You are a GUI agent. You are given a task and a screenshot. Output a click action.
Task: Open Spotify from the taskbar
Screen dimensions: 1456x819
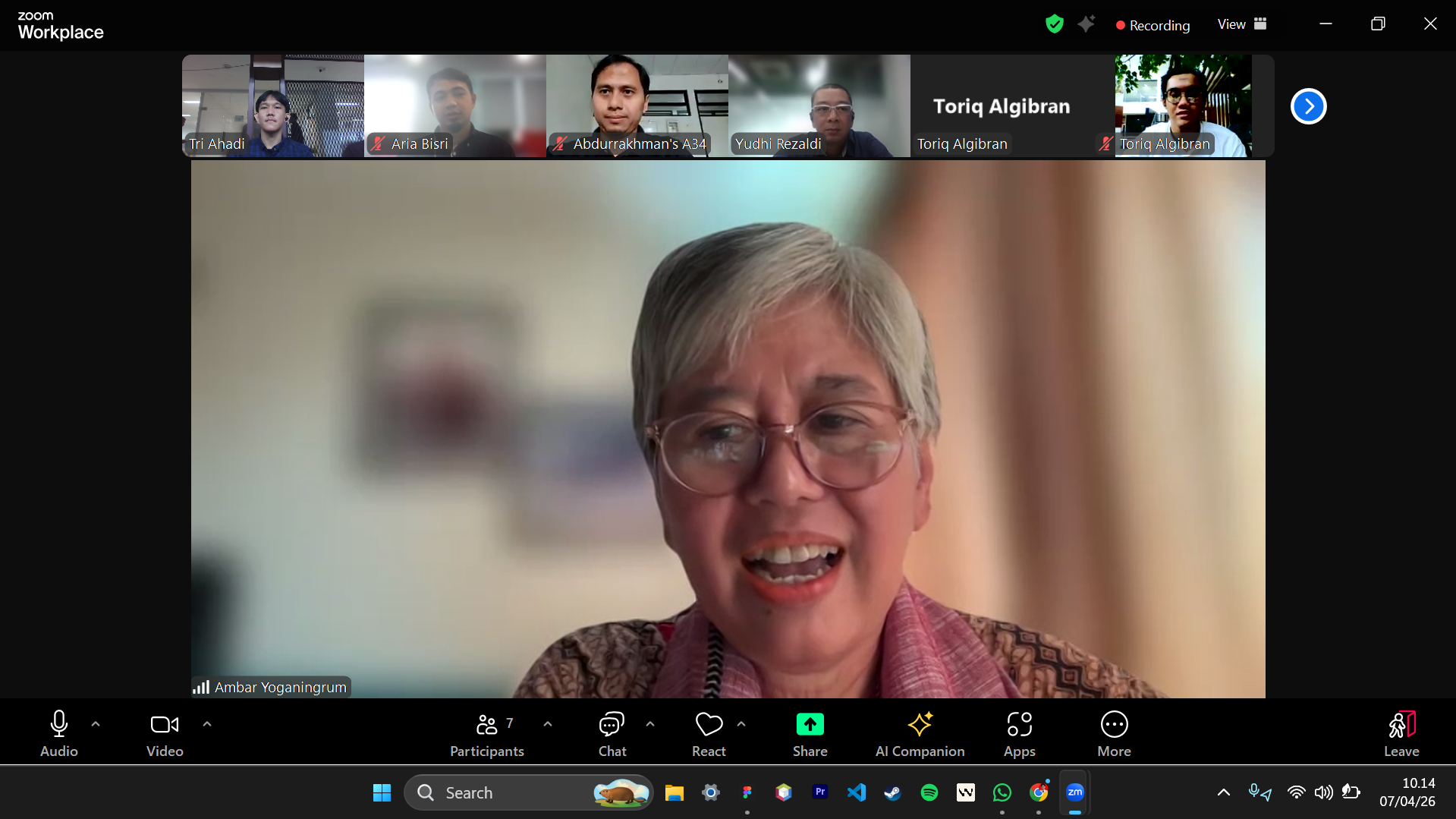coord(929,792)
